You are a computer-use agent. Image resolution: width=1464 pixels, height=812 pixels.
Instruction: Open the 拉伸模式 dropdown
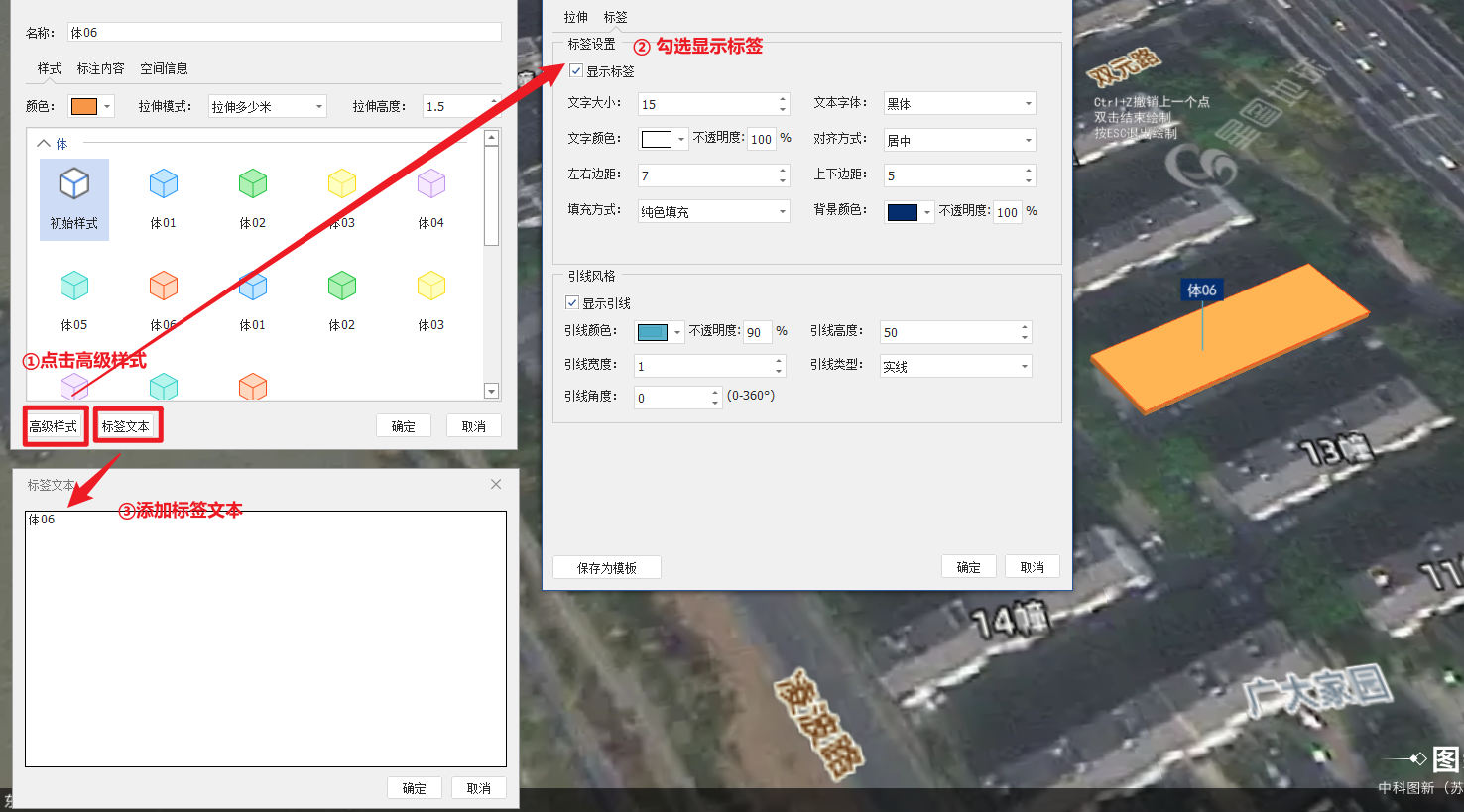click(x=268, y=106)
